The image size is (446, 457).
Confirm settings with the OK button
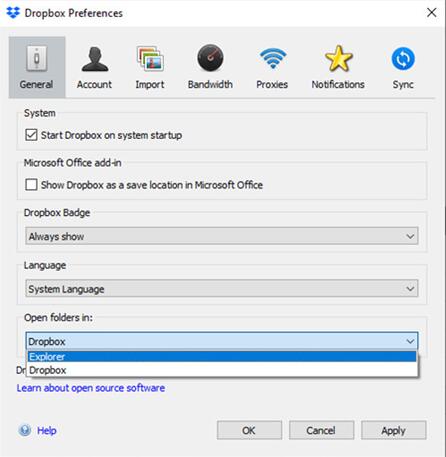click(x=249, y=430)
